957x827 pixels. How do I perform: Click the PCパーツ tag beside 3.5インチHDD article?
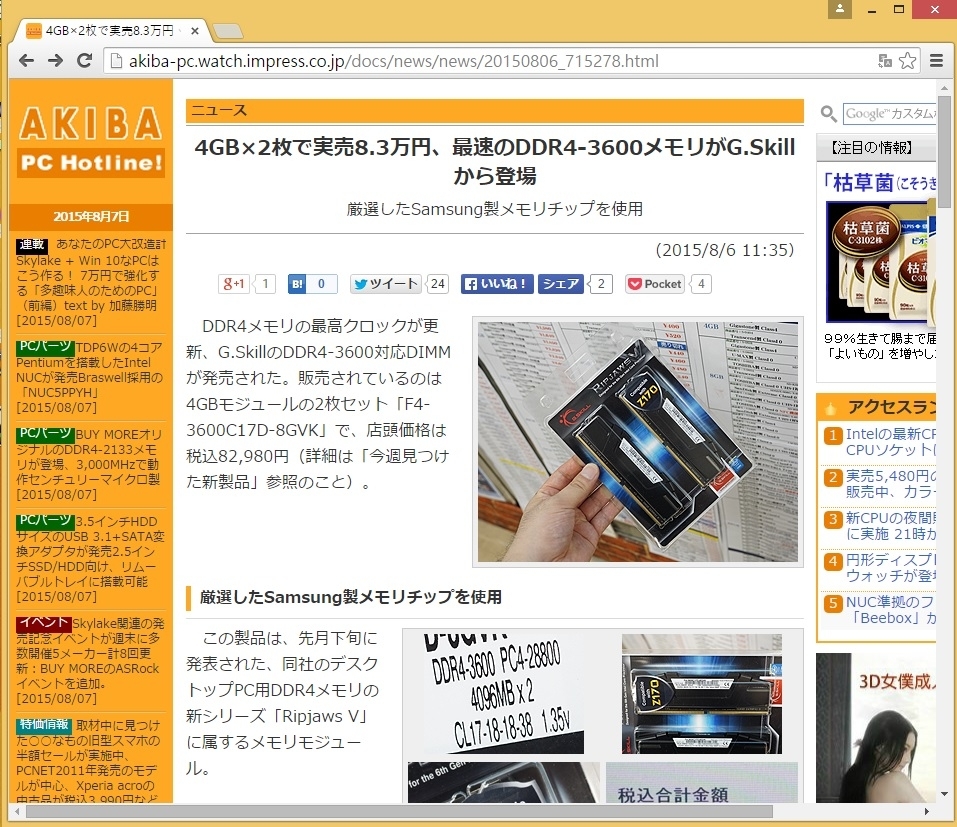[x=45, y=521]
